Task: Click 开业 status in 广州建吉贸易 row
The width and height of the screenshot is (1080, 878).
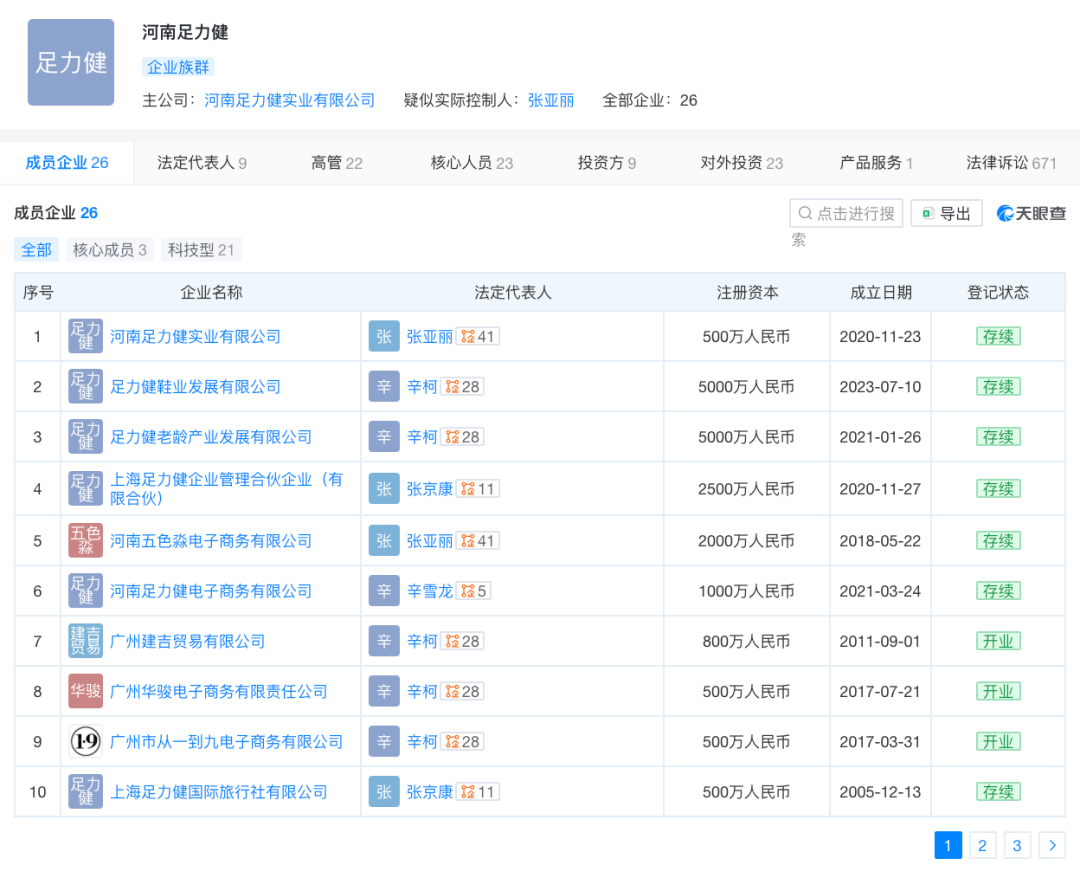Action: pos(998,641)
